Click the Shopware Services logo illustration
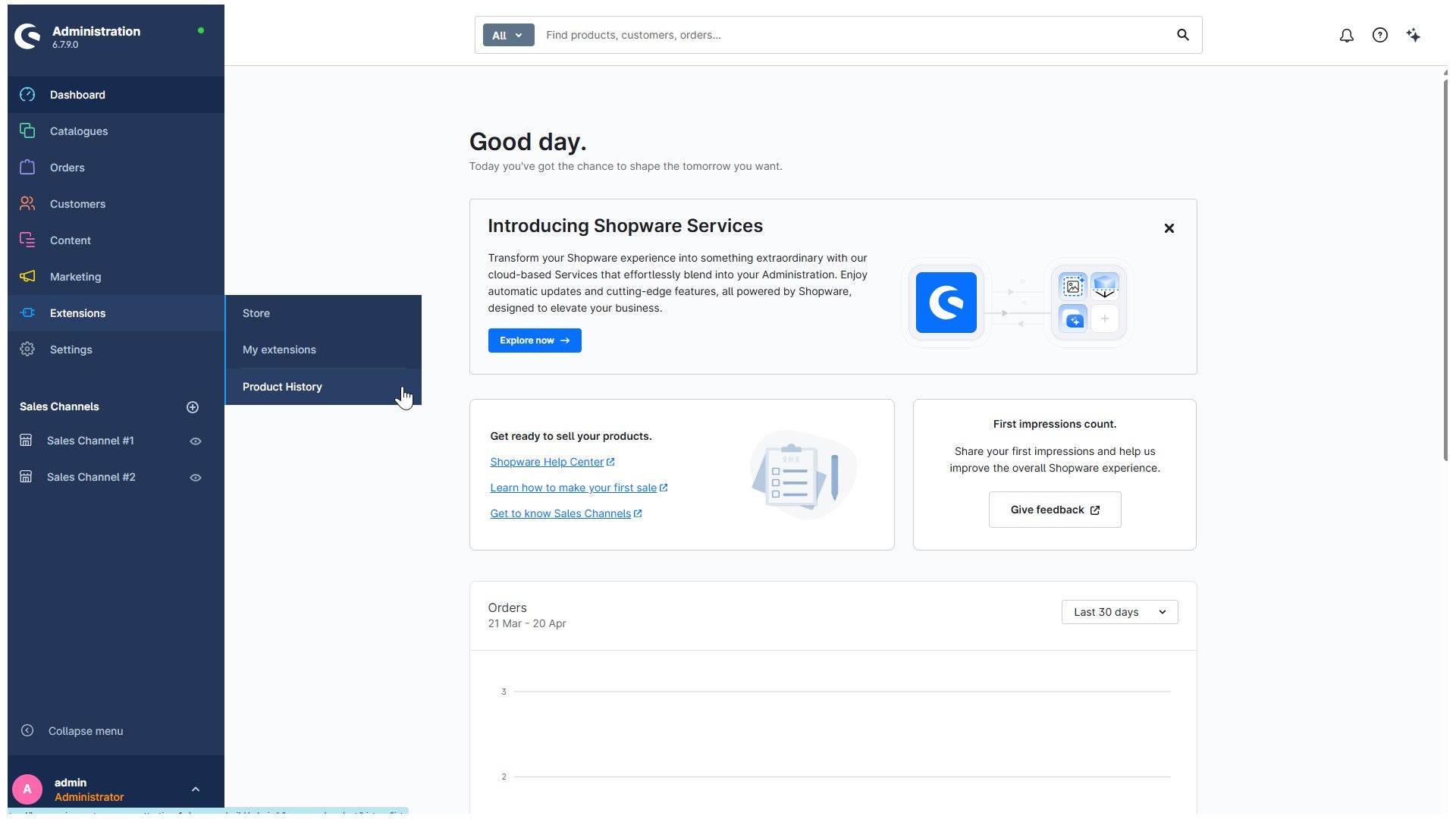 [x=946, y=303]
